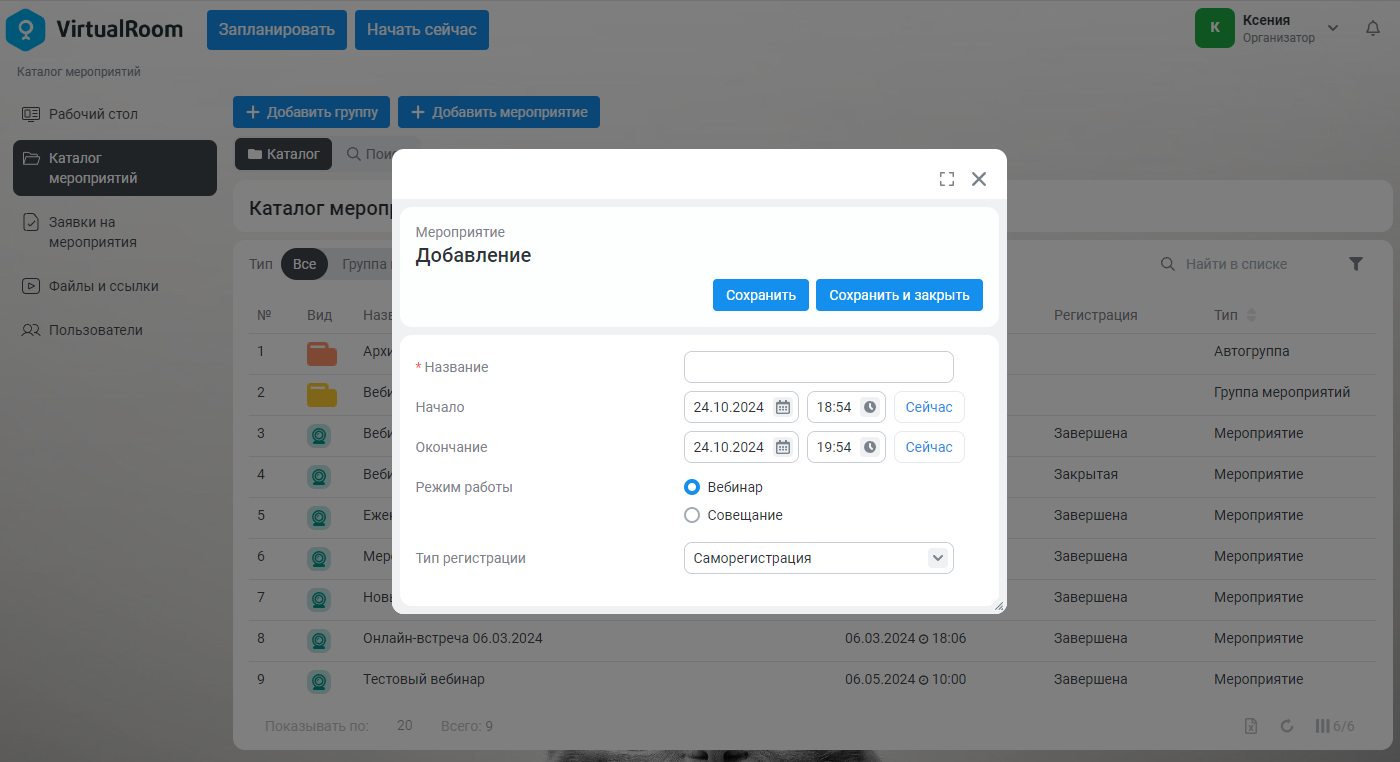This screenshot has height=762, width=1400.
Task: Click the Запланировать button
Action: point(277,29)
